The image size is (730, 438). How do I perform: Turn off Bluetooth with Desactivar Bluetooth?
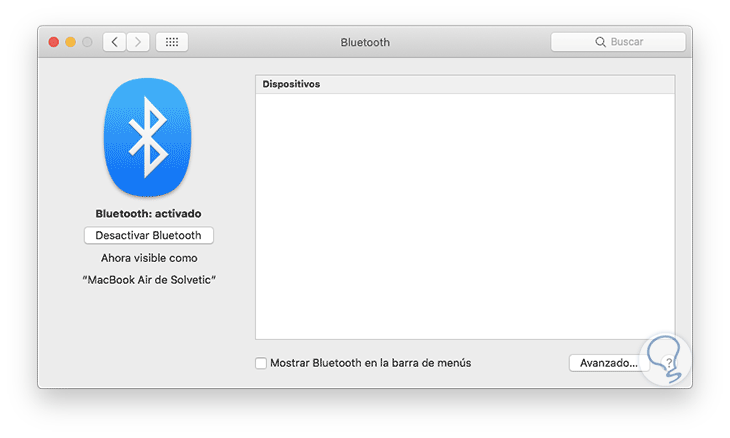tap(149, 236)
